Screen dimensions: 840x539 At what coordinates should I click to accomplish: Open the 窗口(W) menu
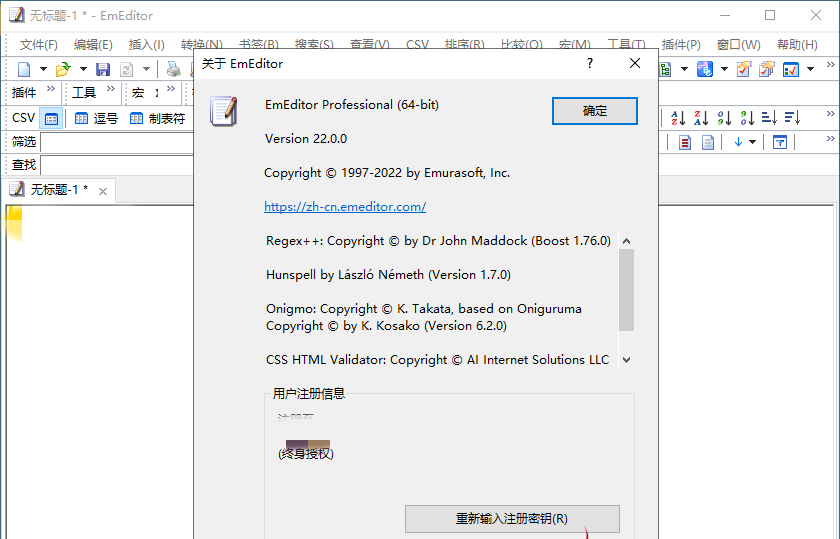739,44
